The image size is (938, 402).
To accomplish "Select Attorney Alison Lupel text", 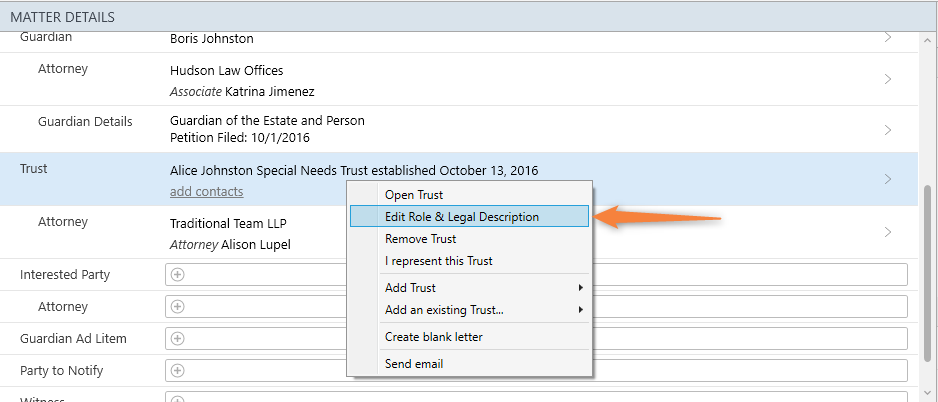I will coord(230,245).
